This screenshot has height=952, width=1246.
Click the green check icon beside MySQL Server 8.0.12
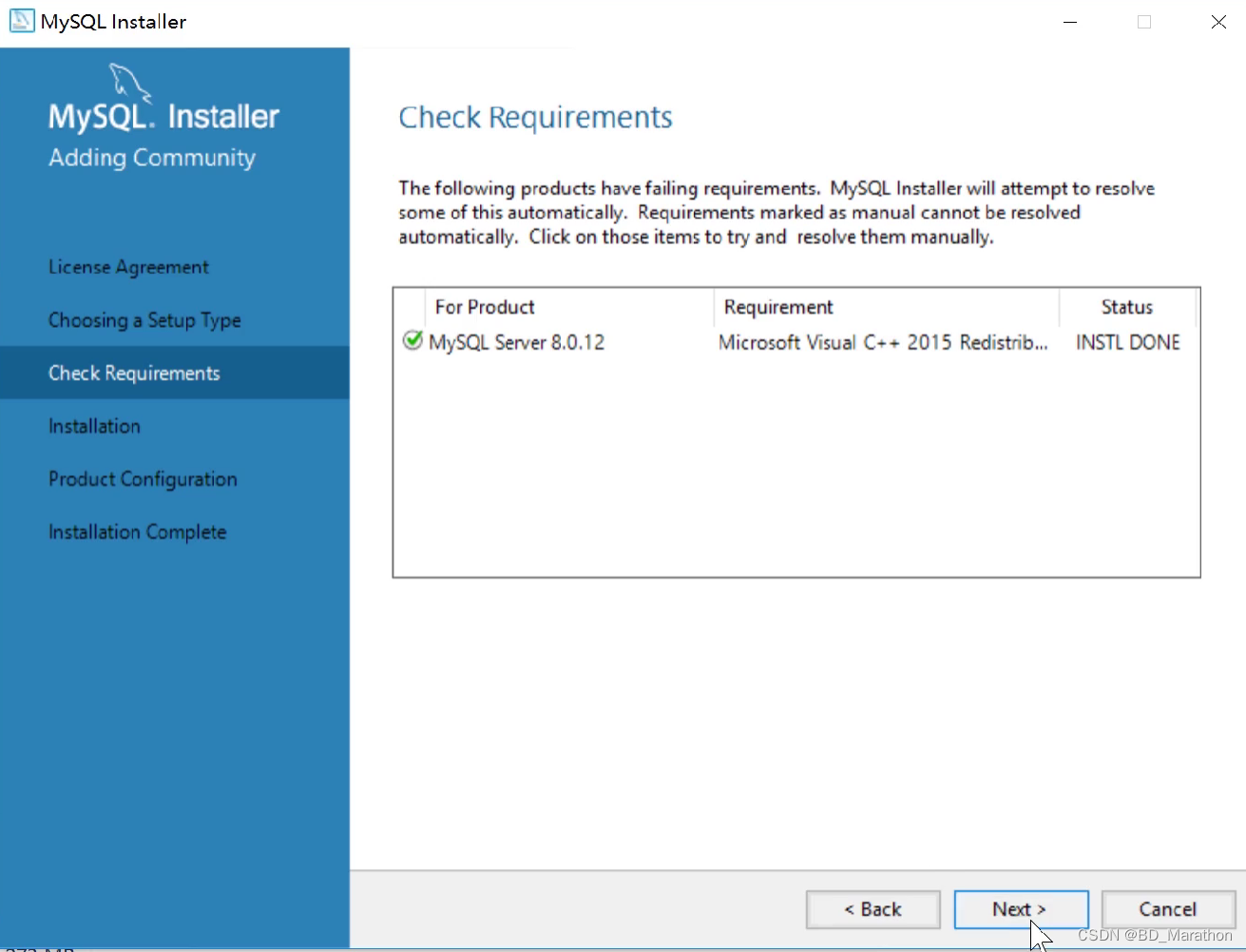pyautogui.click(x=412, y=340)
